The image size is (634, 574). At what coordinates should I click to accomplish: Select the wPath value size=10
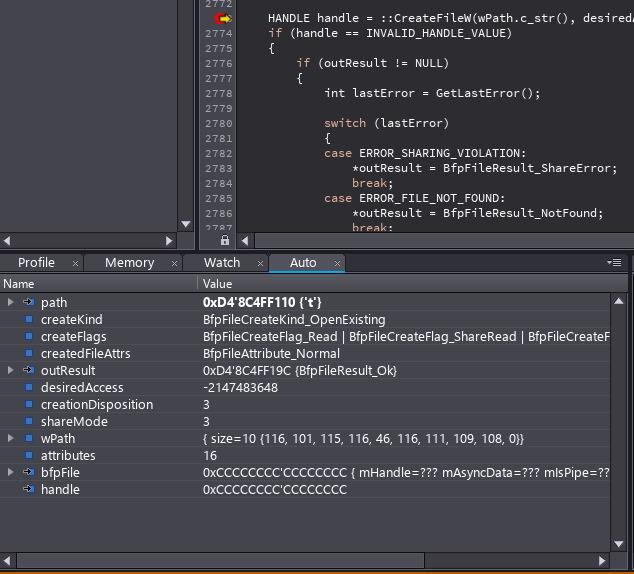pos(363,439)
